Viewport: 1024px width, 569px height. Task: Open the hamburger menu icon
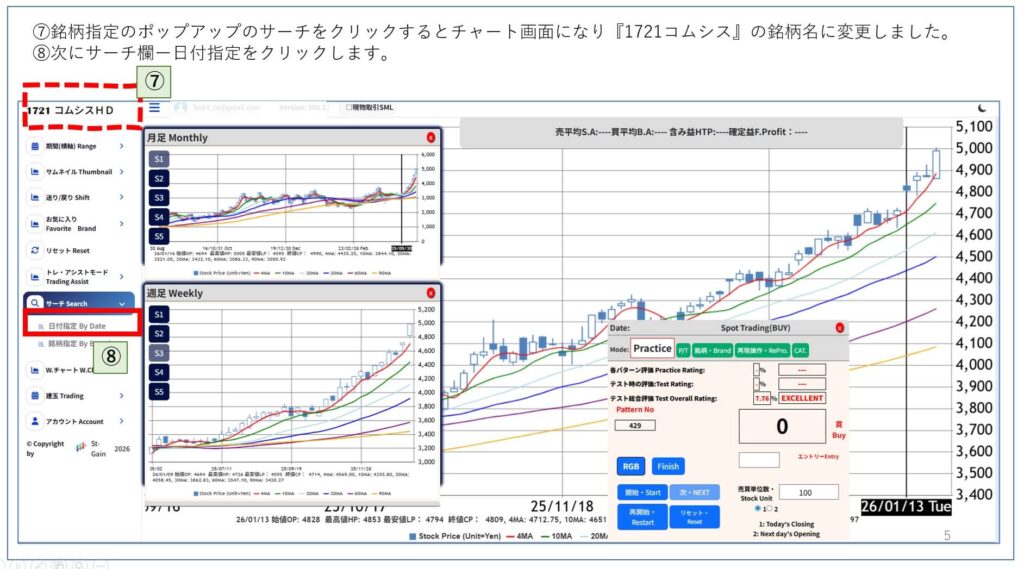(155, 107)
